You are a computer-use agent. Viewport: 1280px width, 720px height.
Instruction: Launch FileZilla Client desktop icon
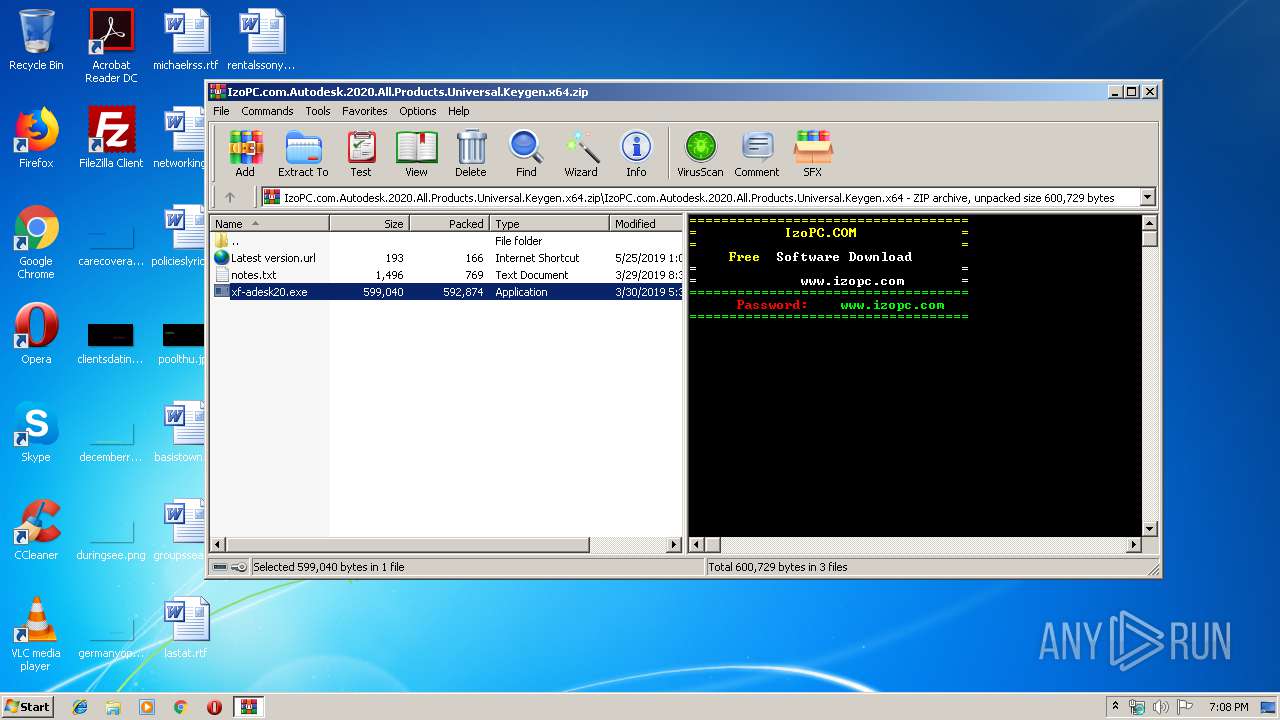click(111, 138)
